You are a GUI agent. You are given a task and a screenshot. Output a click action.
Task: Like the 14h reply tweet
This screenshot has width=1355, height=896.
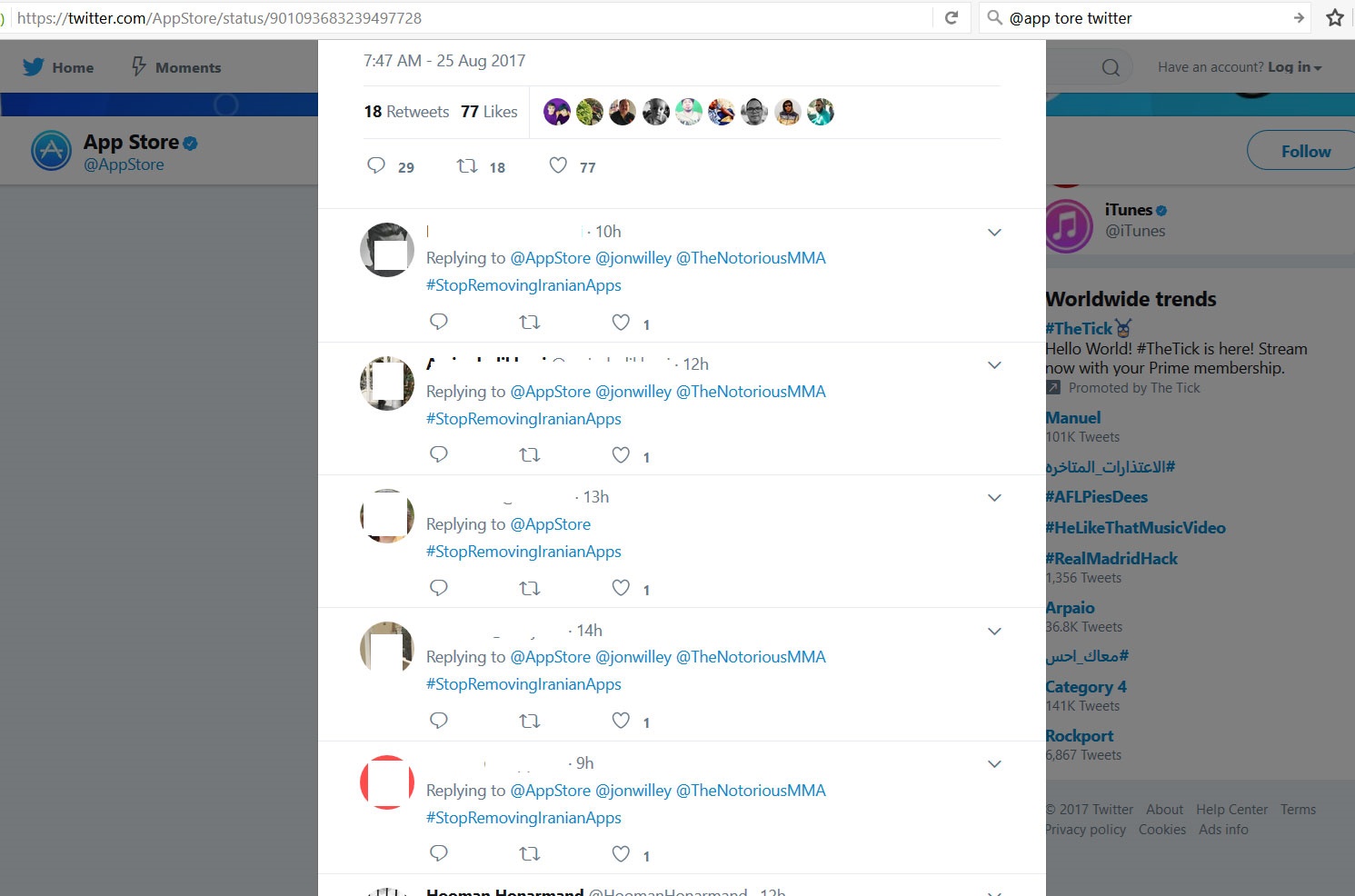pos(621,721)
